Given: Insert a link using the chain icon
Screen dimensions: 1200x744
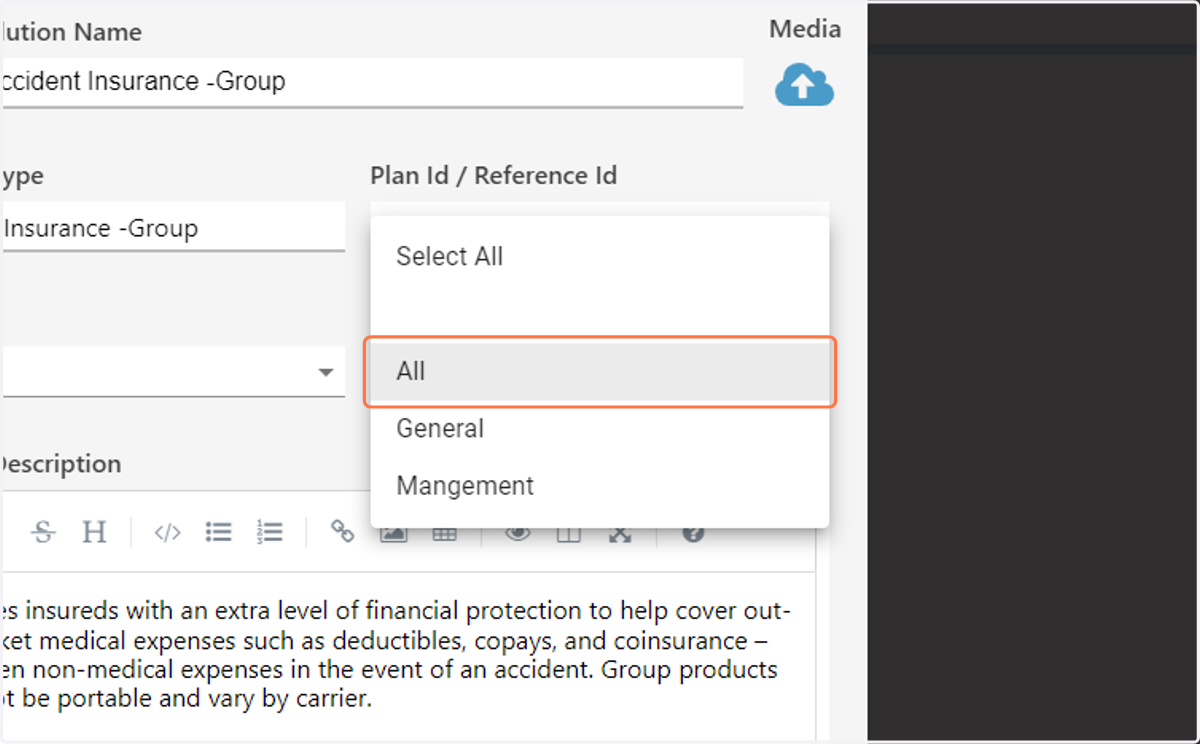Looking at the screenshot, I should pyautogui.click(x=343, y=532).
